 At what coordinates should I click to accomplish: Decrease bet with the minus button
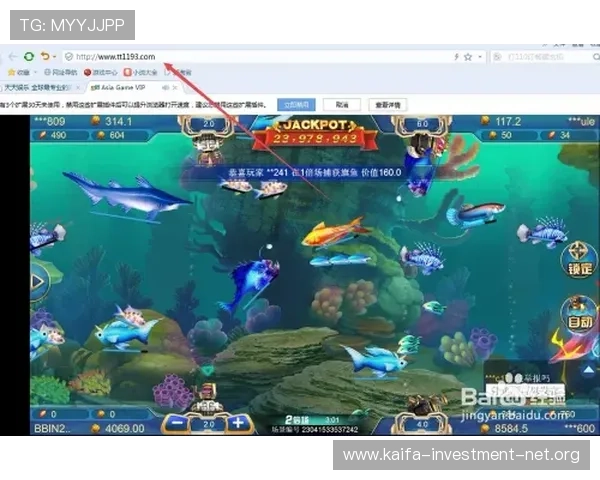point(177,423)
